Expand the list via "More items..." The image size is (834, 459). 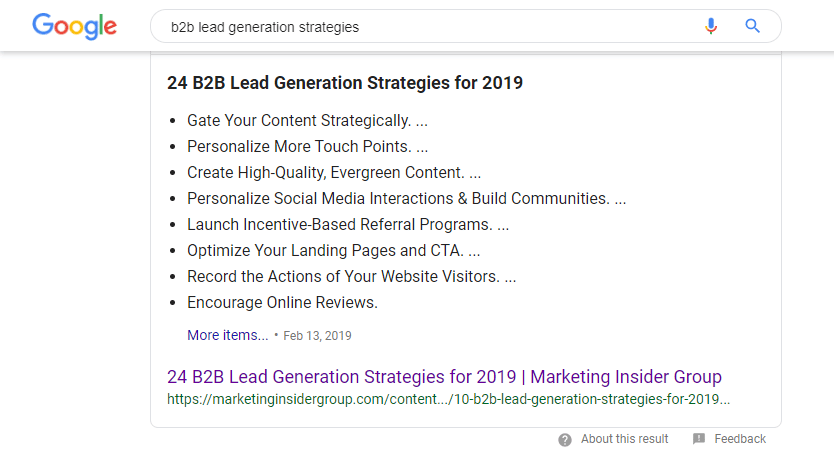coord(227,335)
